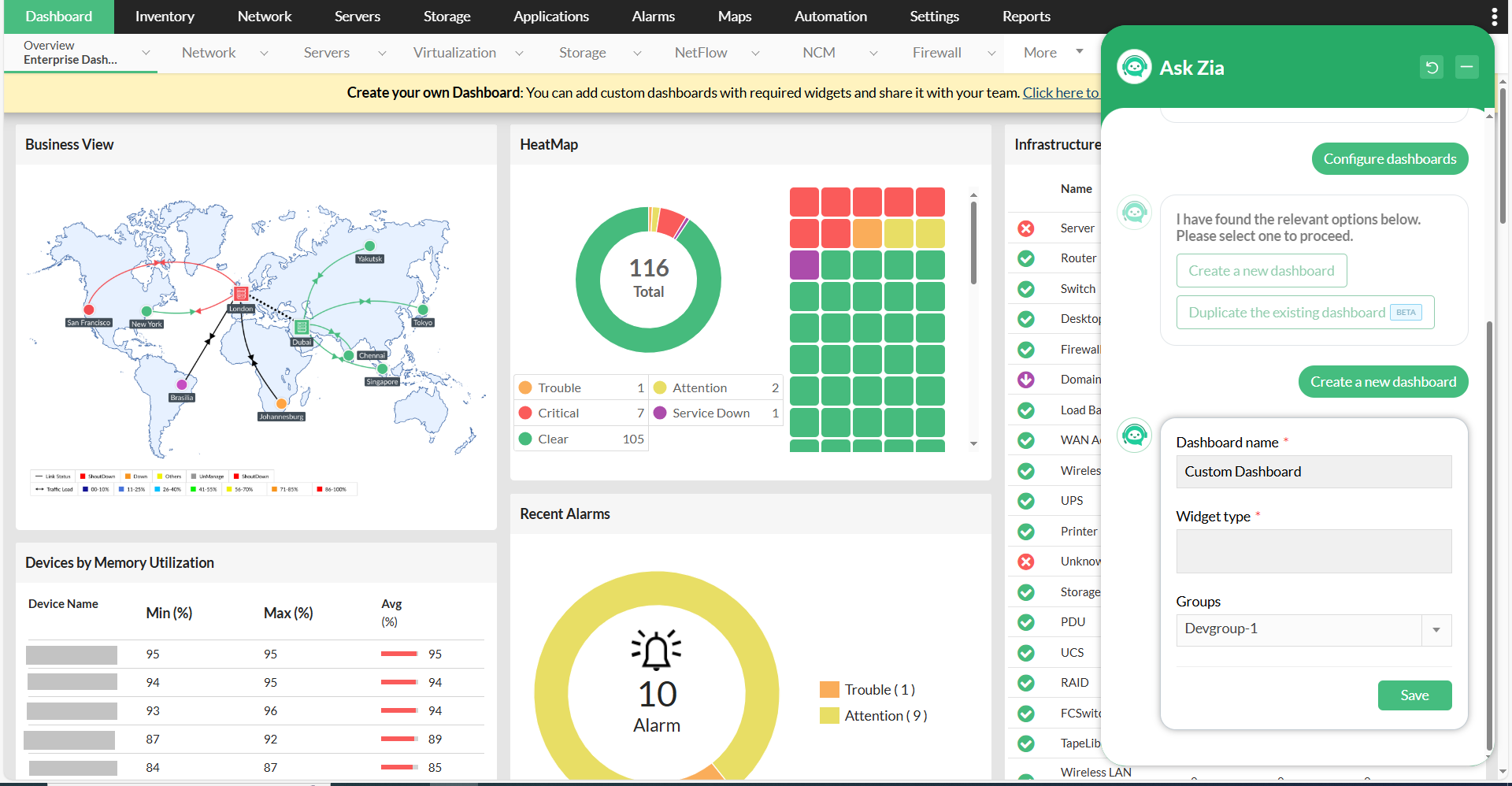Select the Create a new dashboard option
1512x786 pixels.
[x=1261, y=270]
